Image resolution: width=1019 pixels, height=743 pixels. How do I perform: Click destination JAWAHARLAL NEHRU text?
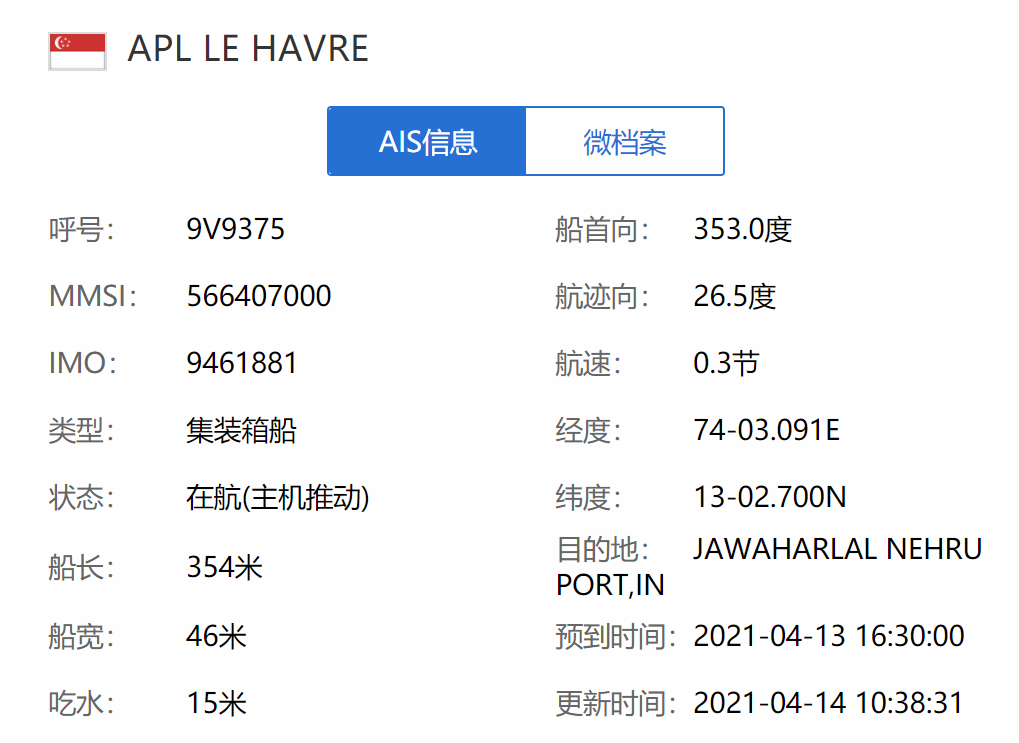pyautogui.click(x=838, y=549)
